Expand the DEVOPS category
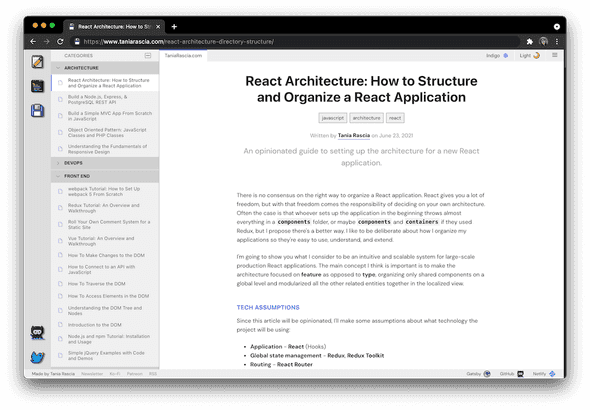 (x=105, y=163)
